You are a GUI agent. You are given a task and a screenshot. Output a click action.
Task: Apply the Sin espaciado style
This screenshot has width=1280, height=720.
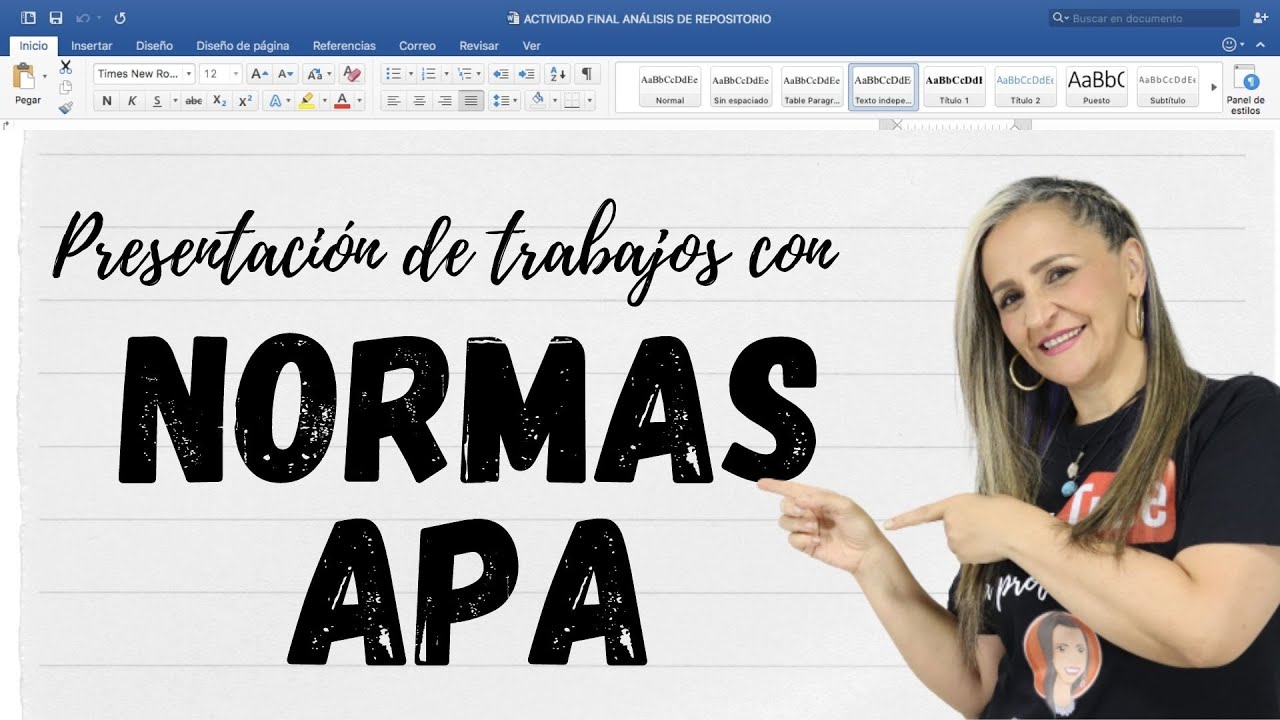click(x=742, y=88)
